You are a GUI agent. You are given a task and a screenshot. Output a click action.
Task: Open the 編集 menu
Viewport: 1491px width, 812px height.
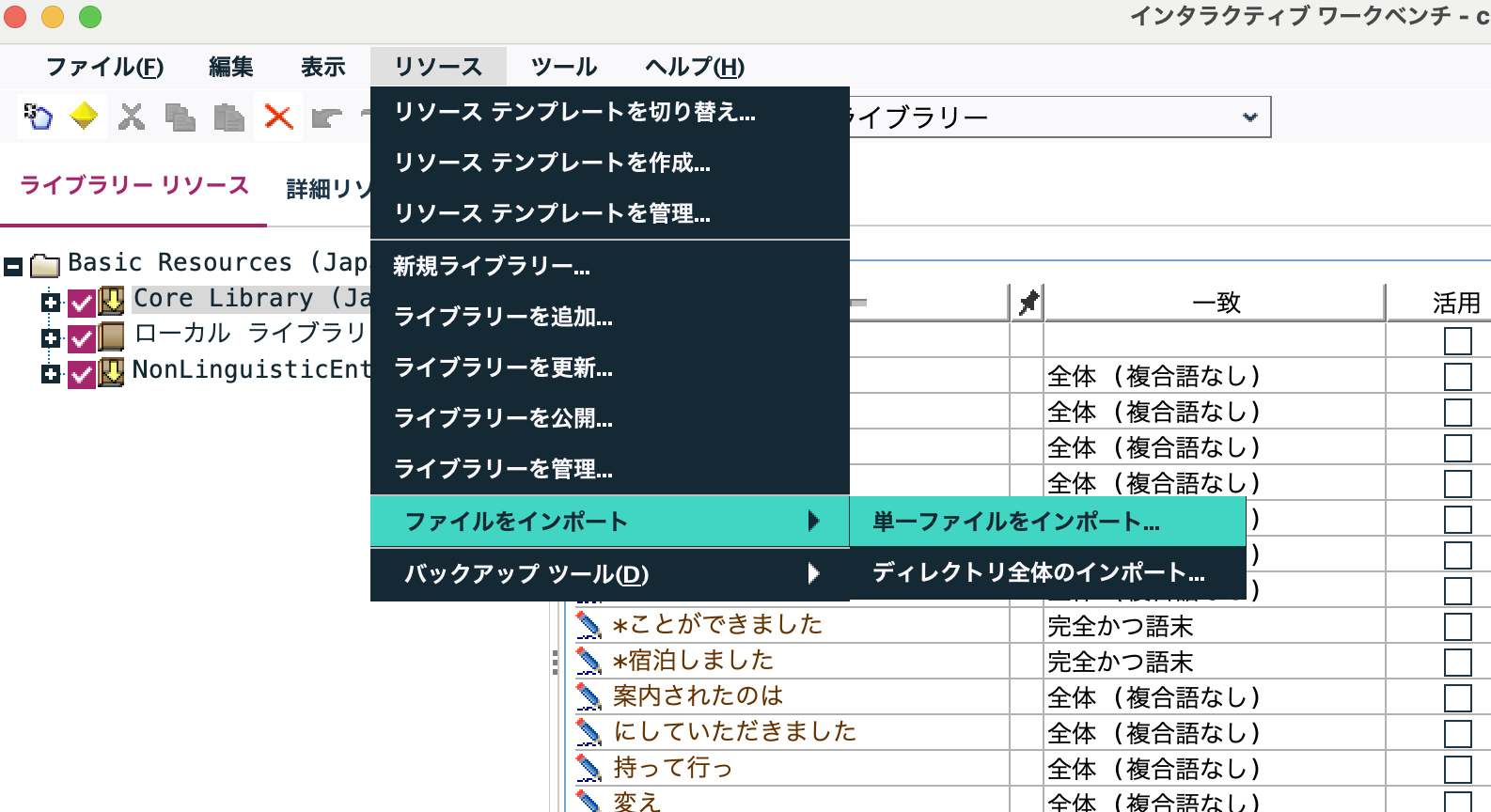coord(231,67)
